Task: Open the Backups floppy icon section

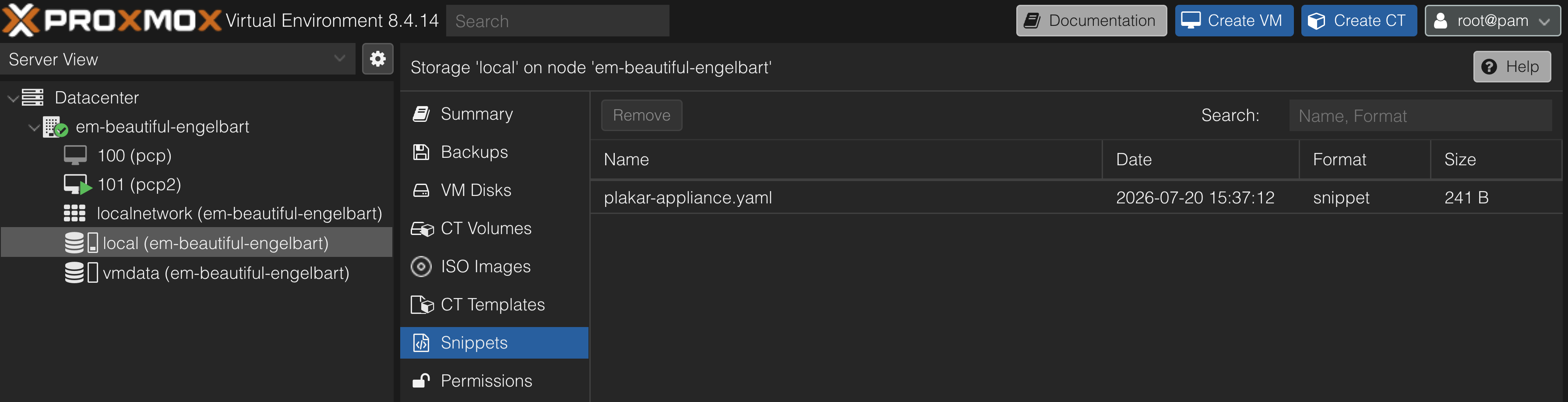Action: pos(421,152)
